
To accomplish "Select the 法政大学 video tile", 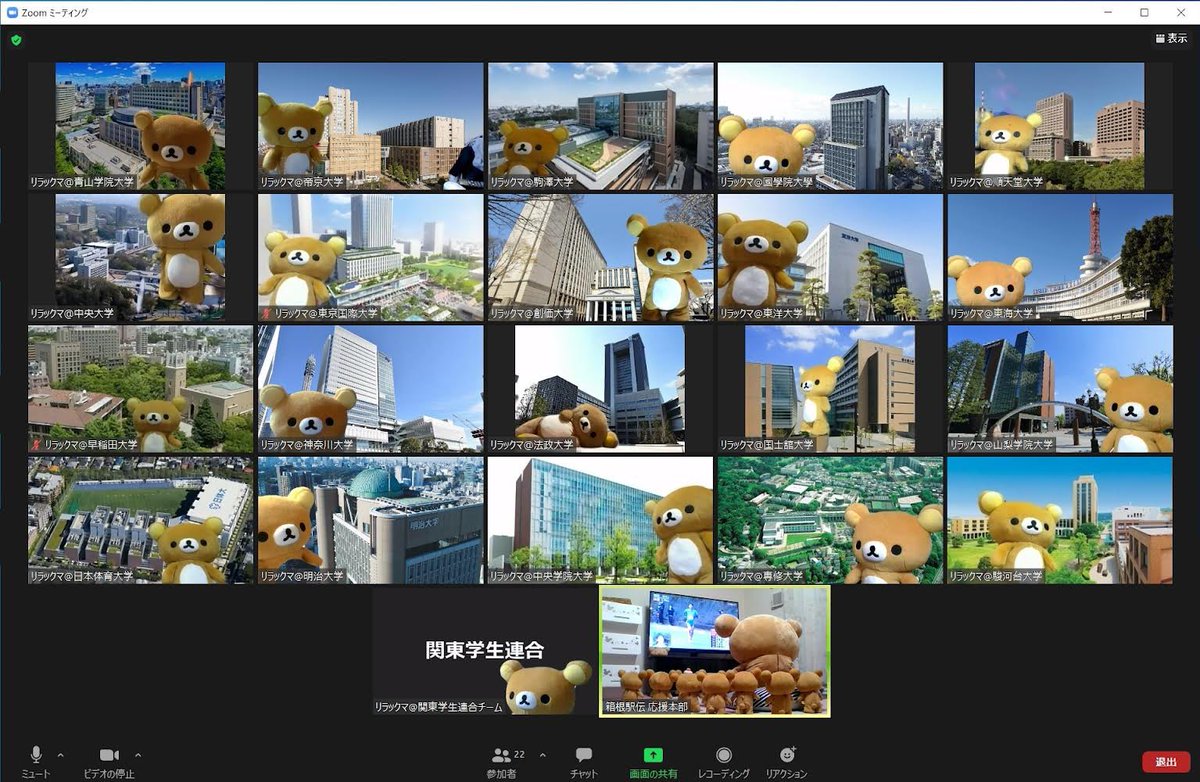I will pos(601,389).
